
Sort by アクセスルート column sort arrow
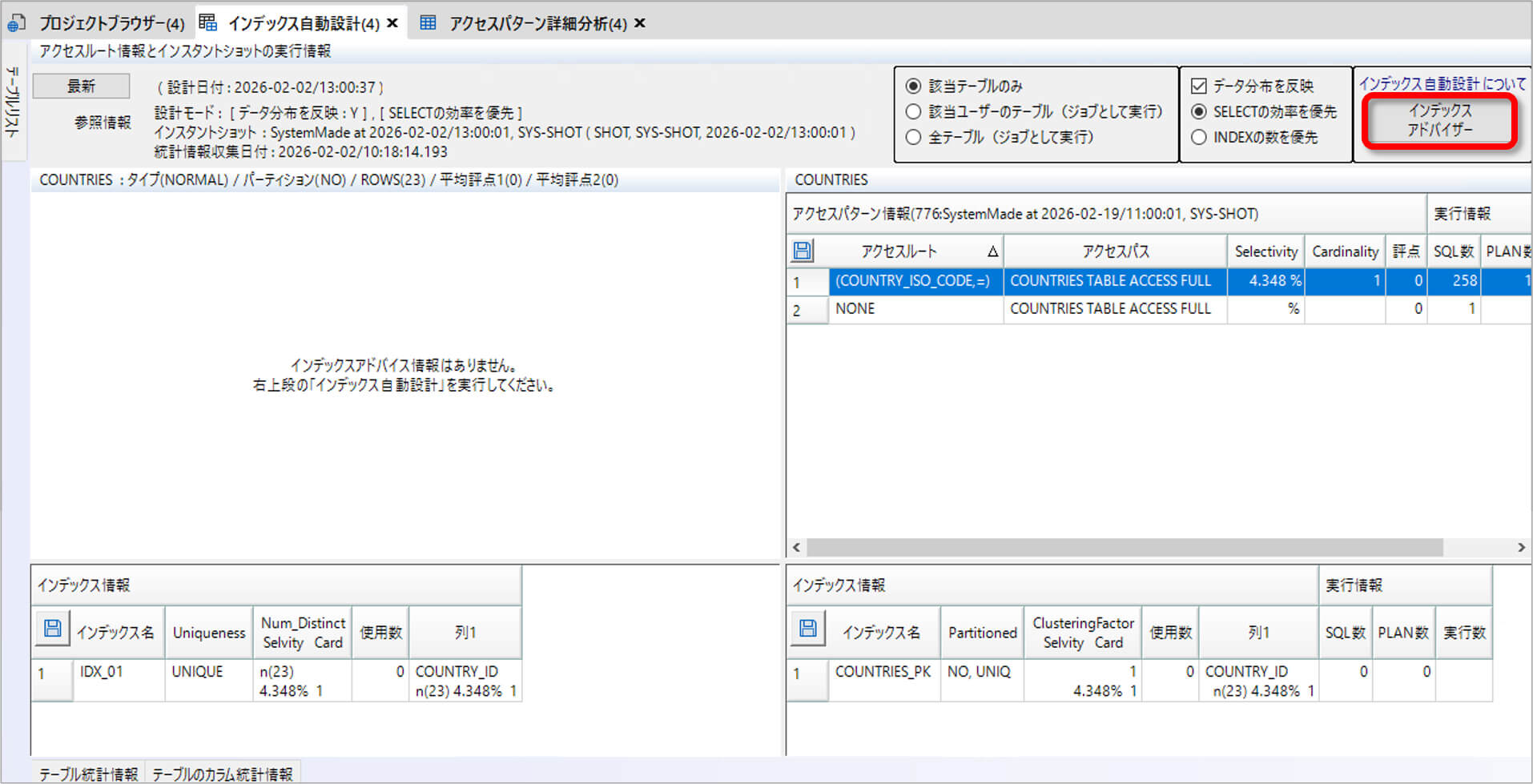[x=992, y=251]
